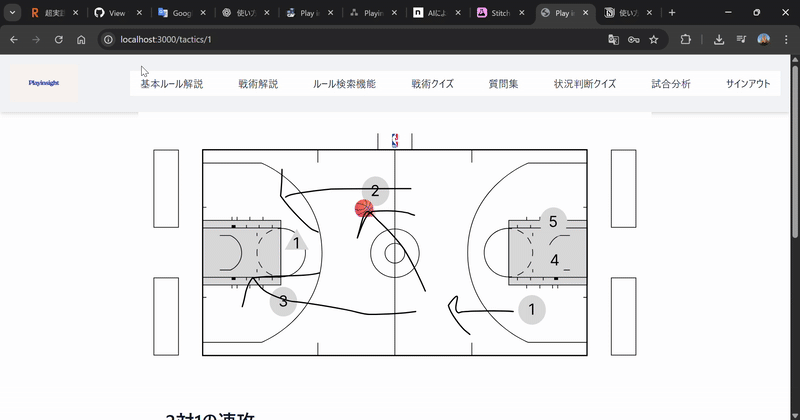Click the translate page icon
The image size is (800, 420).
pyautogui.click(x=614, y=40)
